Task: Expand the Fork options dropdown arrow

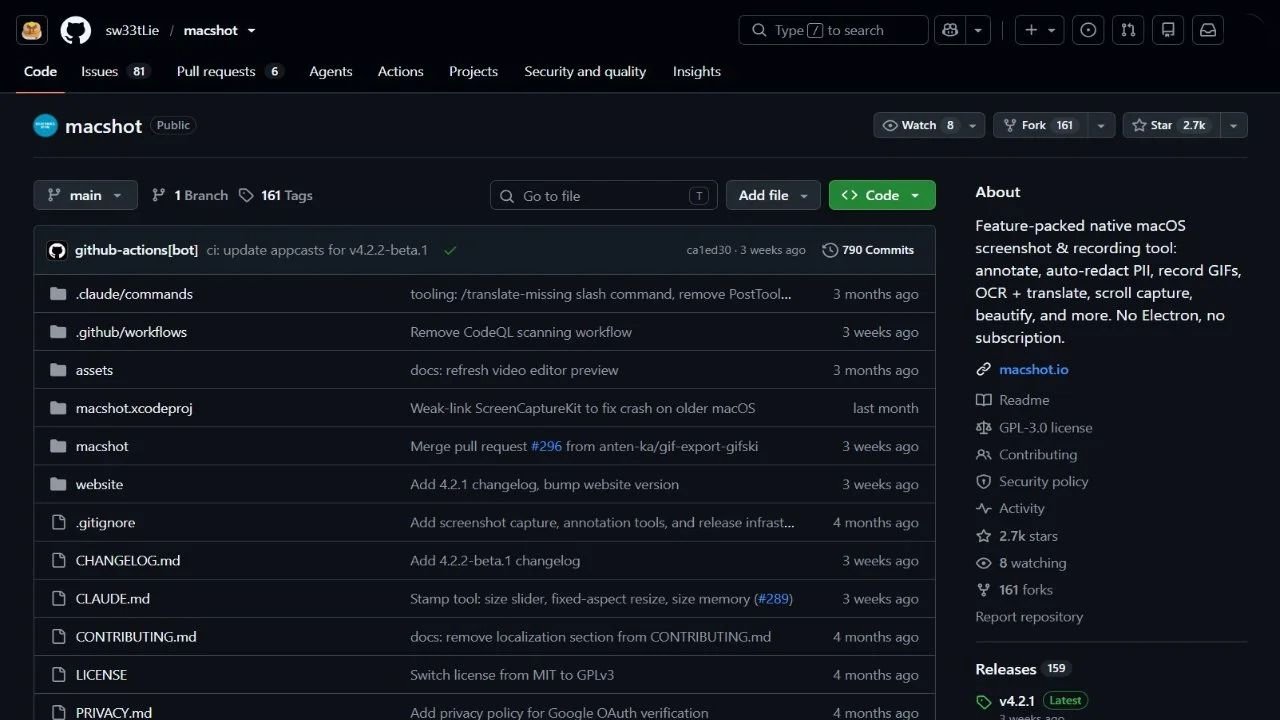Action: click(x=1101, y=125)
